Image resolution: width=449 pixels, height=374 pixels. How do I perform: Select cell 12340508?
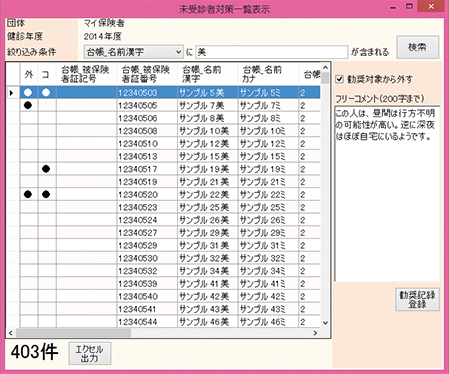(147, 131)
